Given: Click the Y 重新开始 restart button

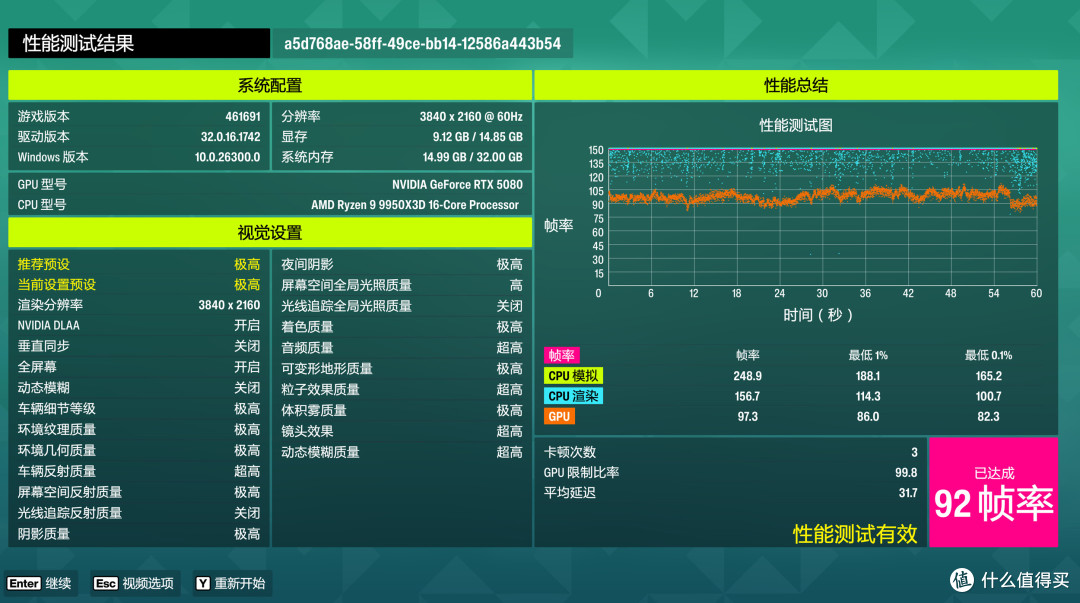Looking at the screenshot, I should click(x=231, y=583).
